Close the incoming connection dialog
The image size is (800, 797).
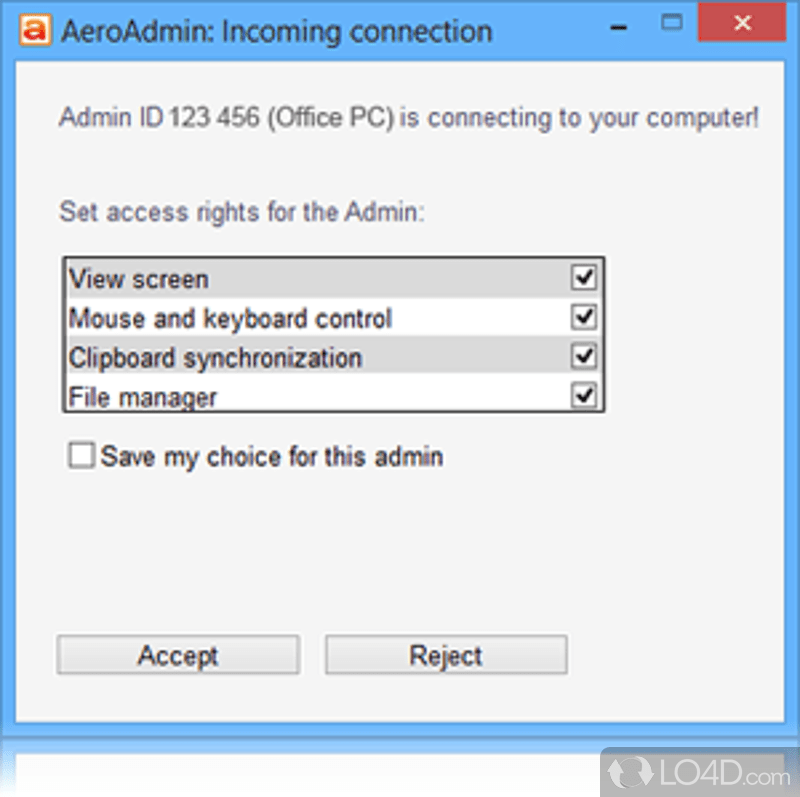tap(742, 24)
